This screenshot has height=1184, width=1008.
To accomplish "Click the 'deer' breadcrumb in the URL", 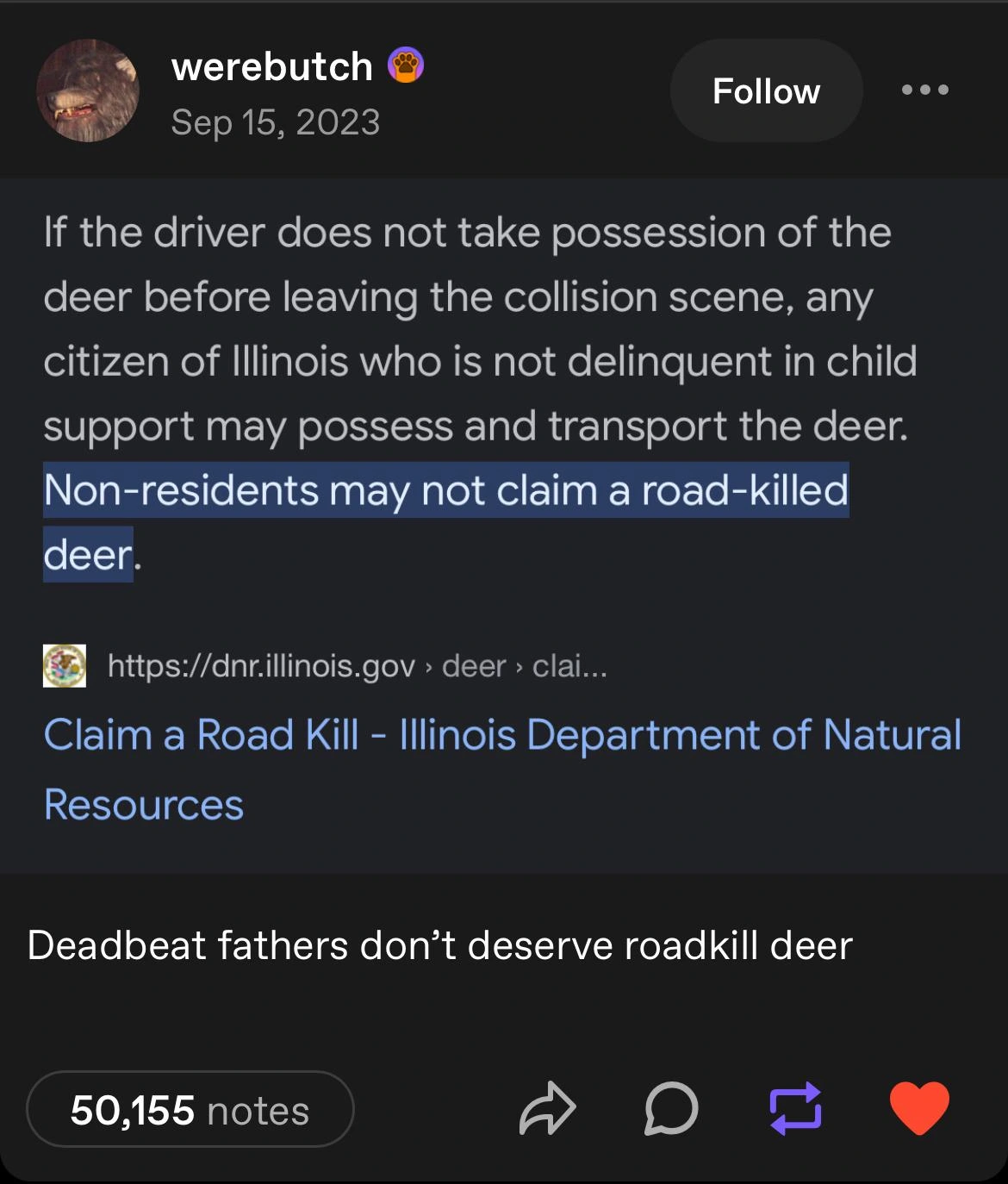I will pos(473,666).
